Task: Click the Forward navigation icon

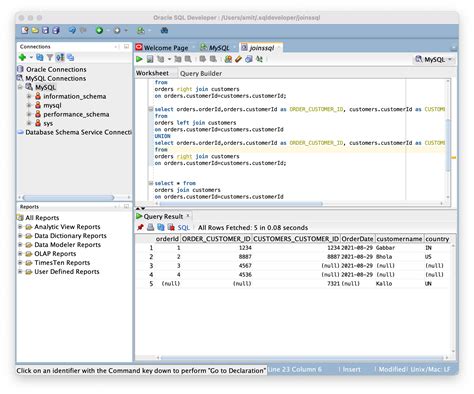Action: pos(117,30)
